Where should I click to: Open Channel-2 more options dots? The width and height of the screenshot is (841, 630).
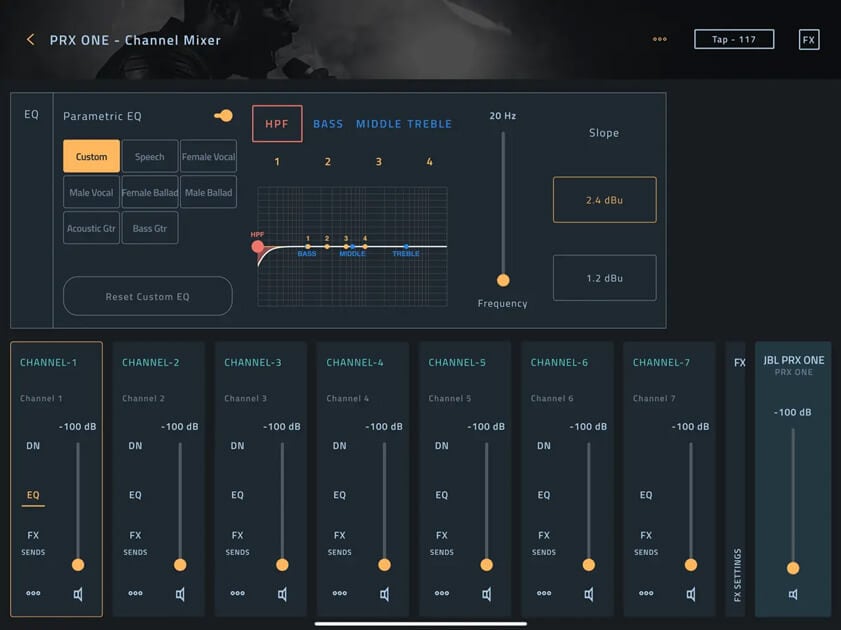point(135,593)
